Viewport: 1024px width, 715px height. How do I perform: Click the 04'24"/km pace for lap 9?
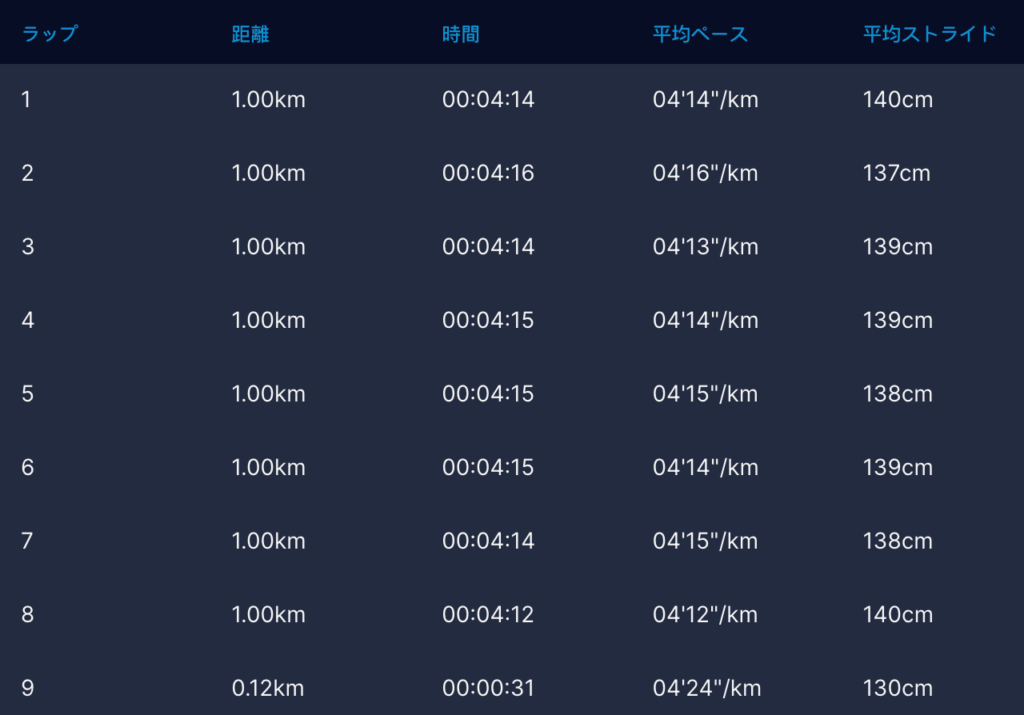pyautogui.click(x=706, y=688)
